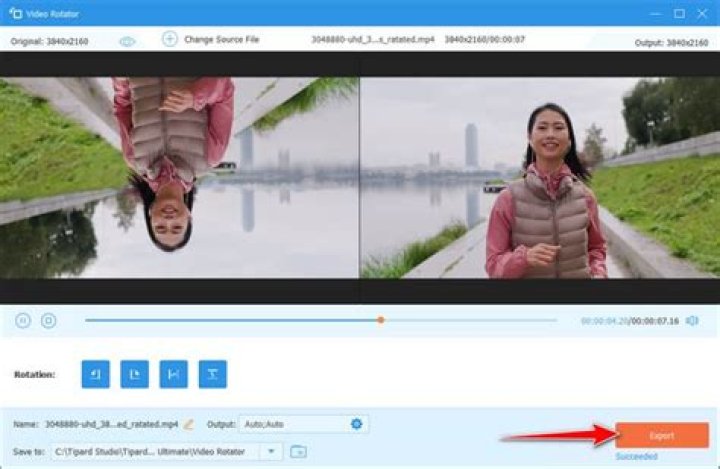The image size is (720, 469).
Task: Rotate video 90 degrees right
Action: (x=135, y=374)
